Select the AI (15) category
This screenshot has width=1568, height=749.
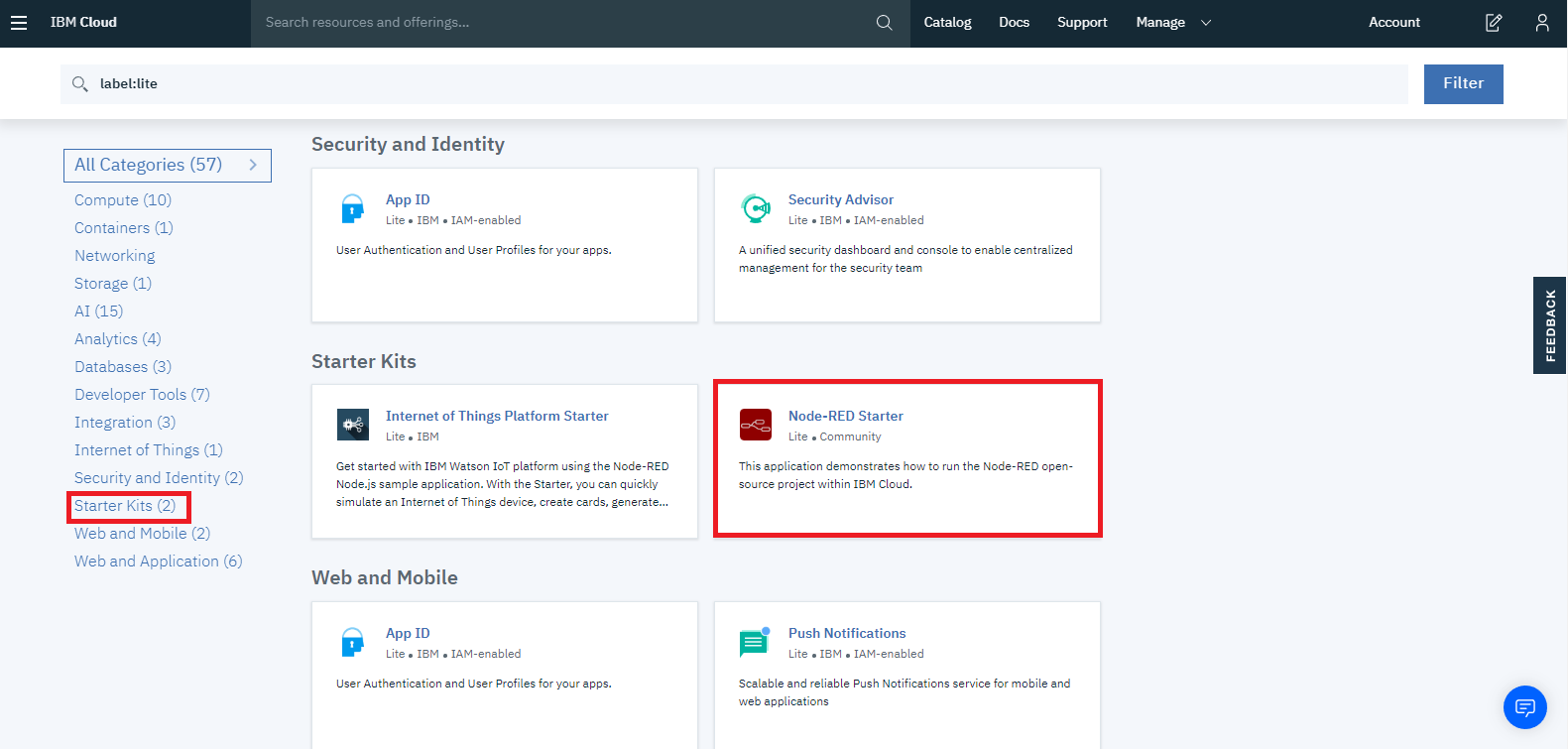pos(99,312)
